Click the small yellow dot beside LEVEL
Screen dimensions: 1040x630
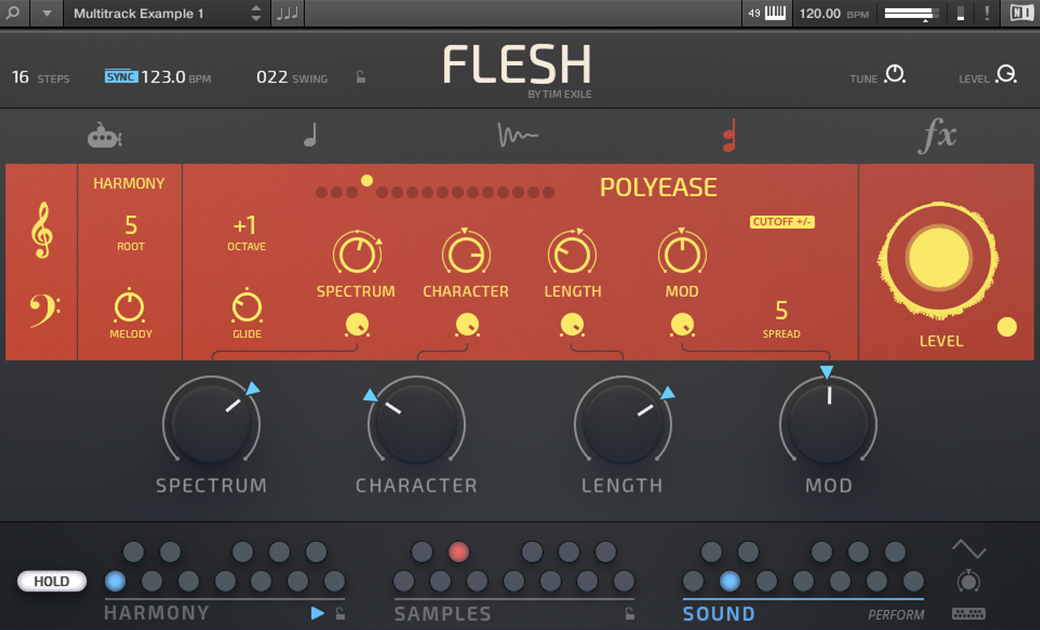coord(1006,327)
